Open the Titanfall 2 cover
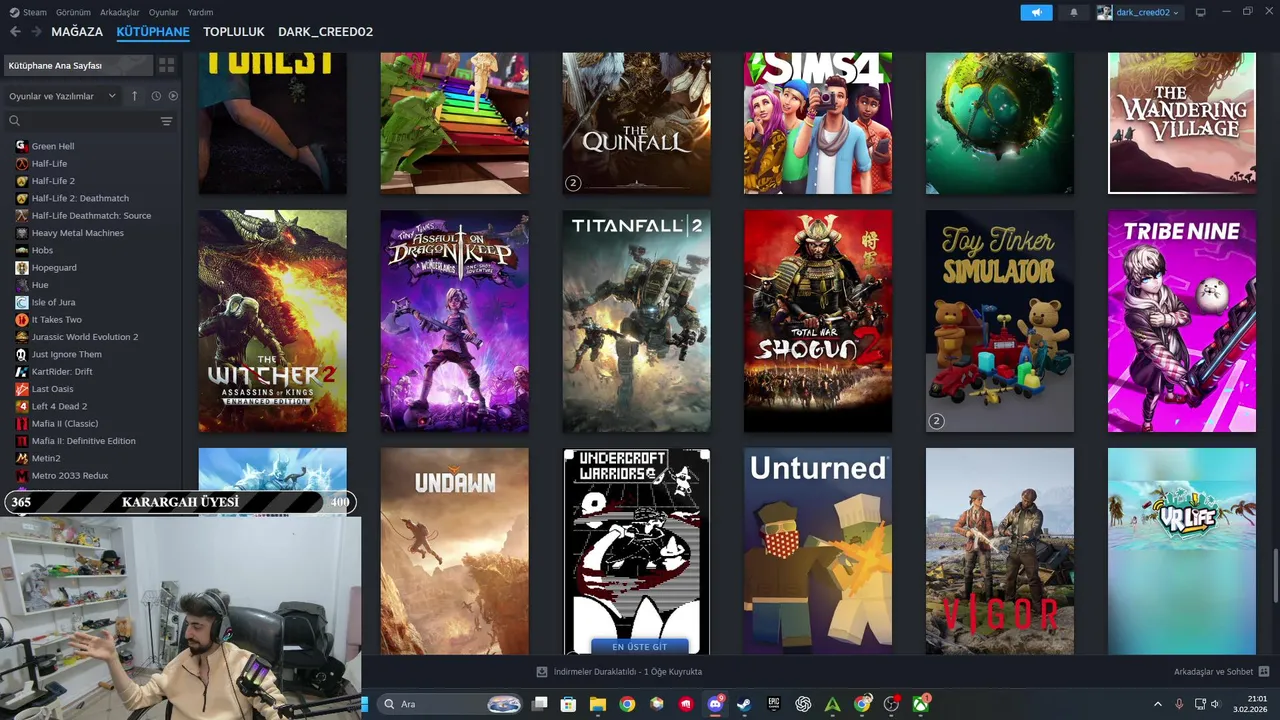 pyautogui.click(x=637, y=321)
